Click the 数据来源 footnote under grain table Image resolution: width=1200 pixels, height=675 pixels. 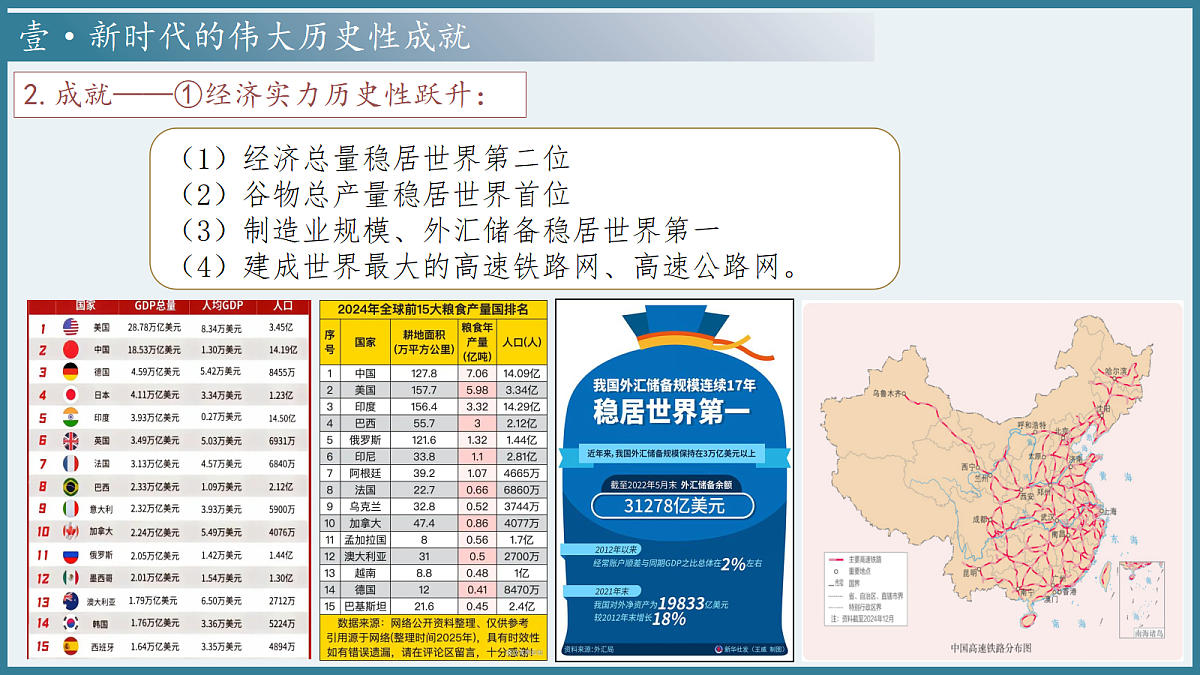click(x=433, y=636)
